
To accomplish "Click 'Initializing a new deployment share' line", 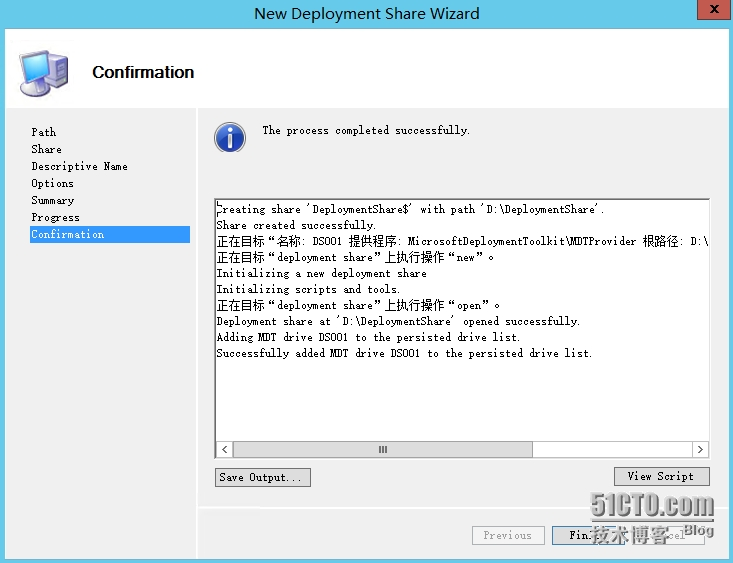I will click(x=322, y=273).
